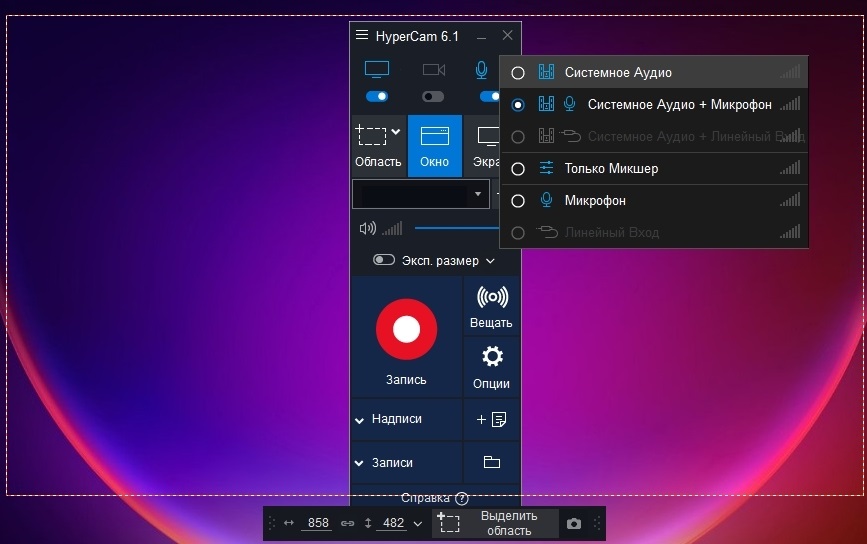Click Только Микшер menu text
The width and height of the screenshot is (867, 544).
(612, 169)
